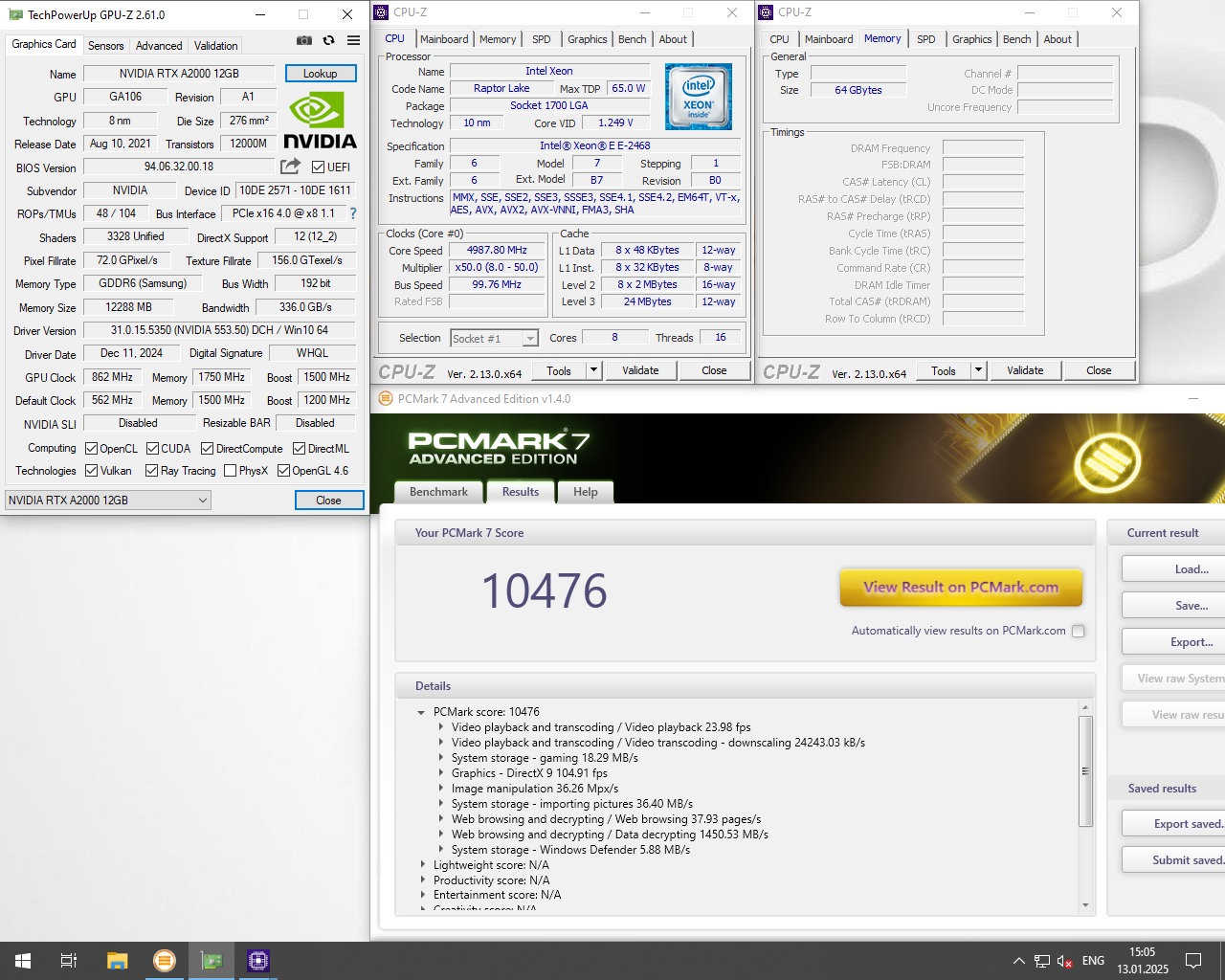The height and width of the screenshot is (980, 1225).
Task: Open the GPU-Z hamburger menu
Action: [353, 40]
